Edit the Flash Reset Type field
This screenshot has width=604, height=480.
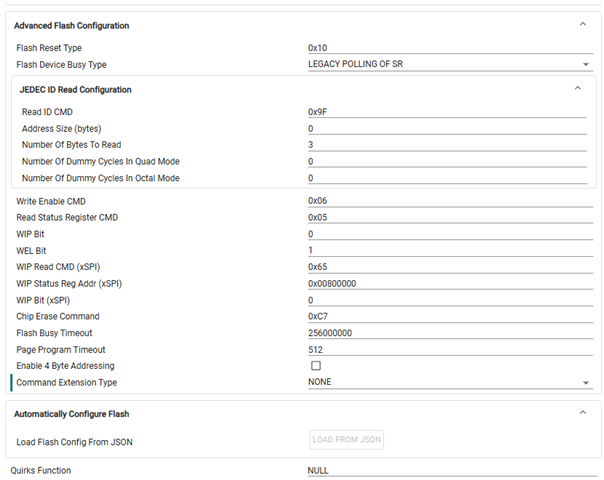pyautogui.click(x=450, y=48)
